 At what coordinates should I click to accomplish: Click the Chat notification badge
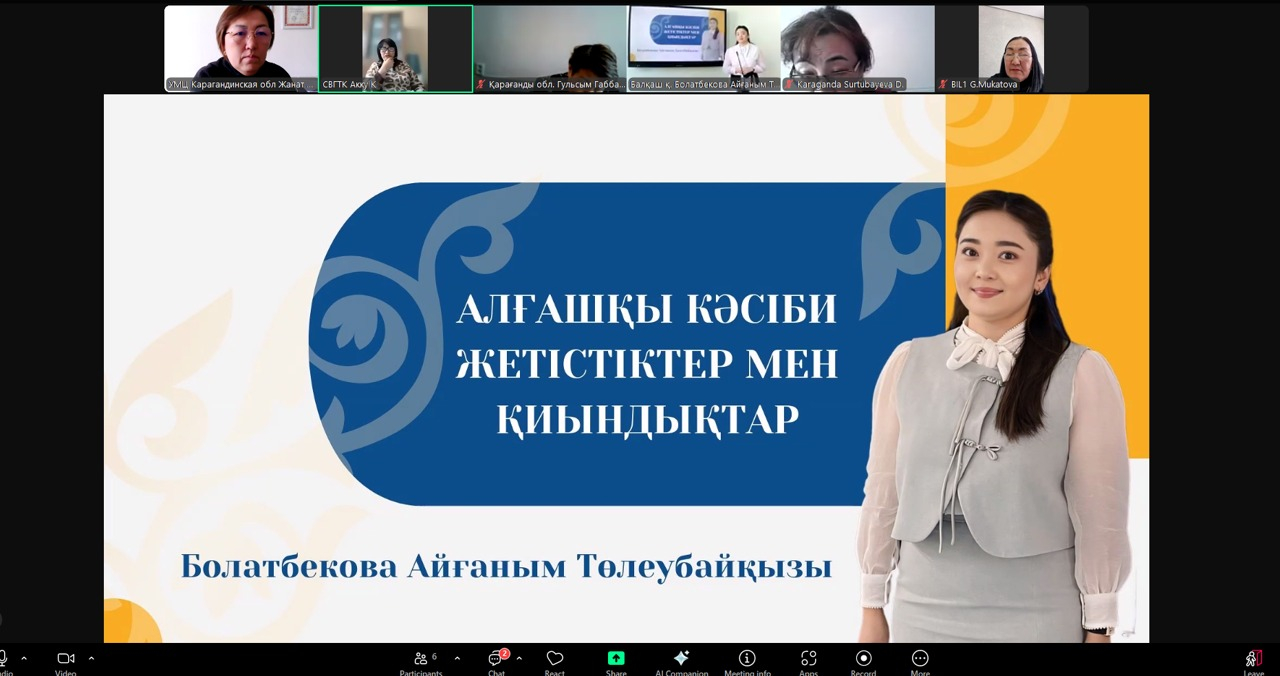505,651
